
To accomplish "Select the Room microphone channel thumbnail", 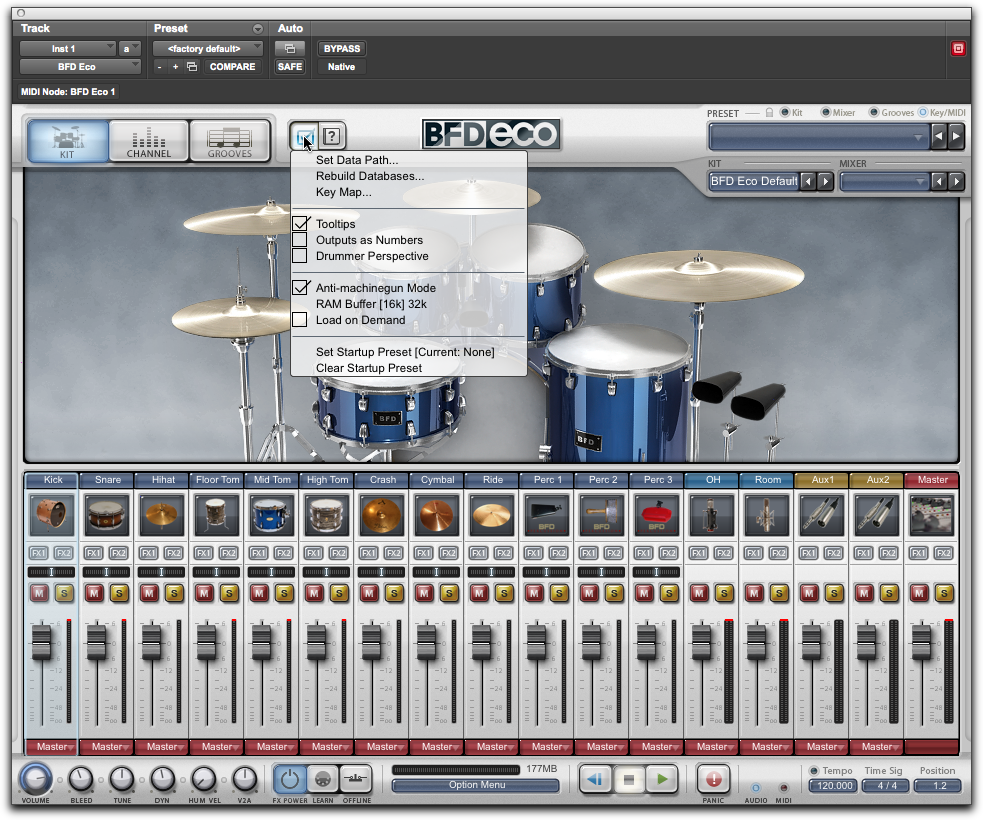I will [767, 515].
